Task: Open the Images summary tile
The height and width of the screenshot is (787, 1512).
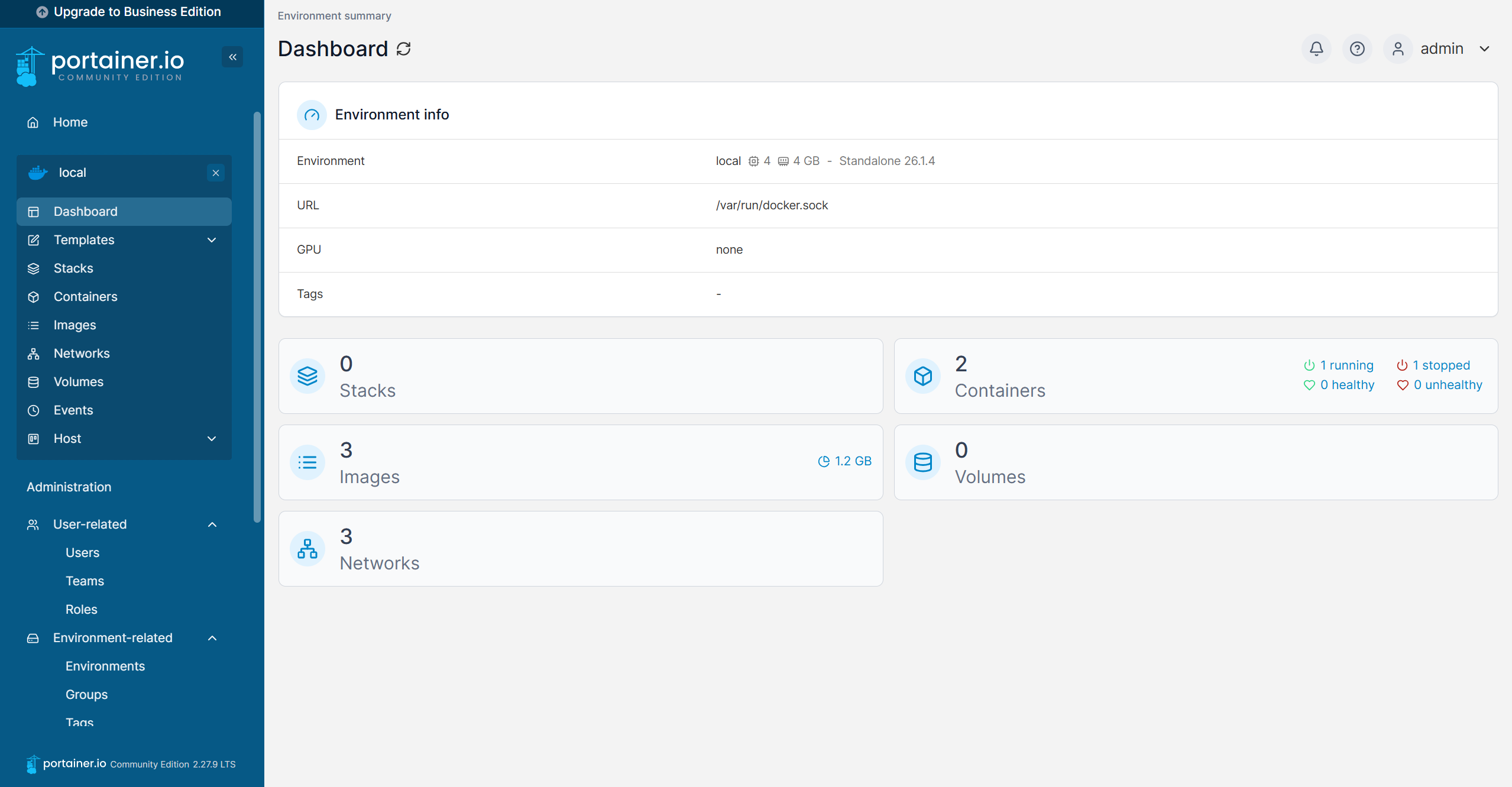Action: tap(580, 462)
